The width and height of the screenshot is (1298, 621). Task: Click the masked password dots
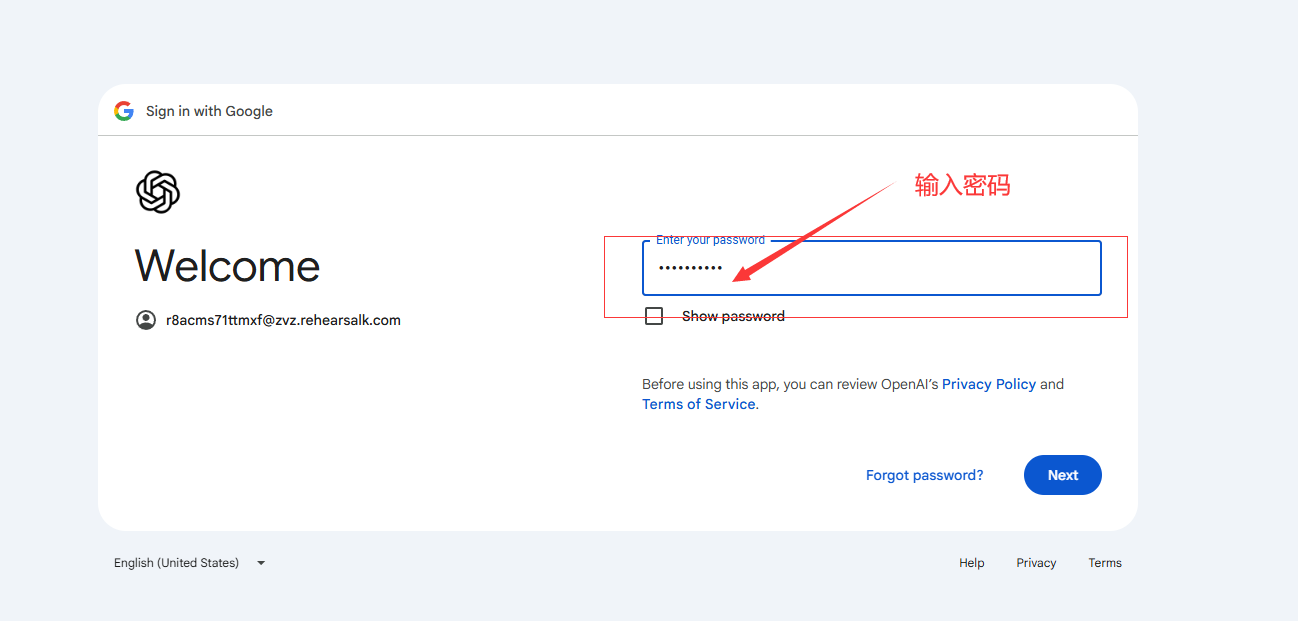pyautogui.click(x=690, y=268)
